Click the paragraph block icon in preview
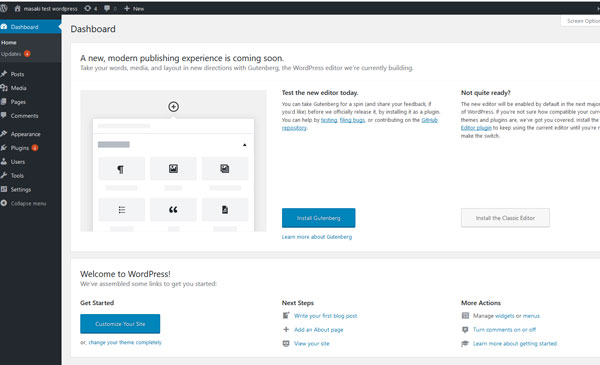Image resolution: width=600 pixels, height=365 pixels. coord(121,169)
